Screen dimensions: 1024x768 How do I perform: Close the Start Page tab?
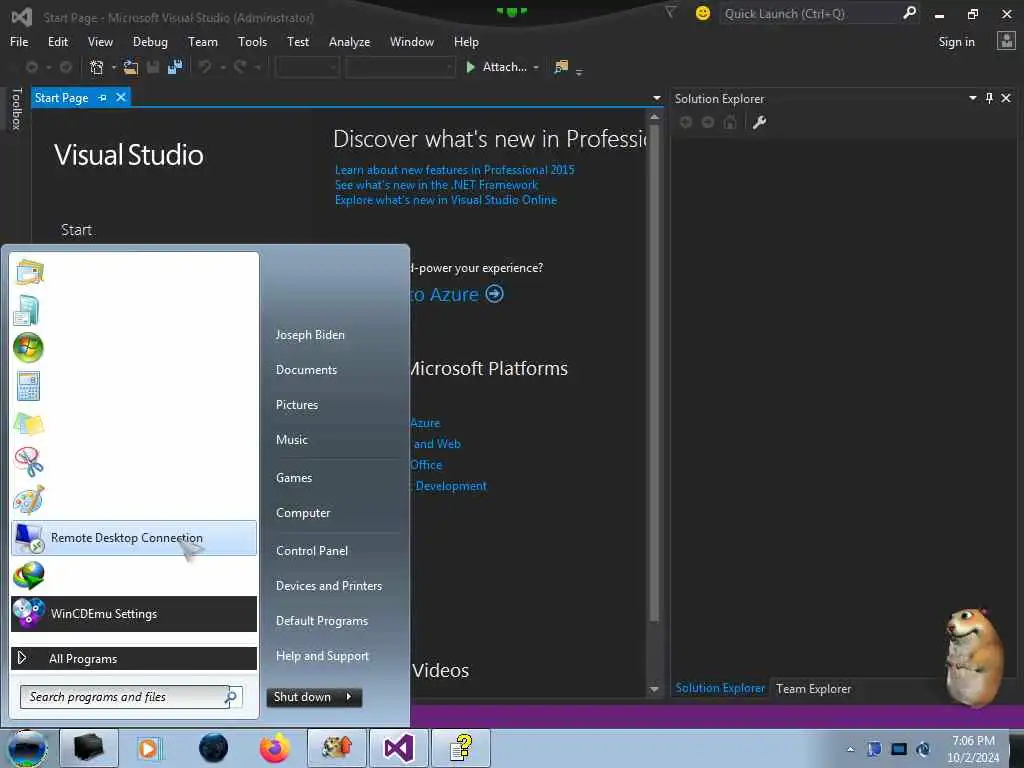(x=121, y=97)
